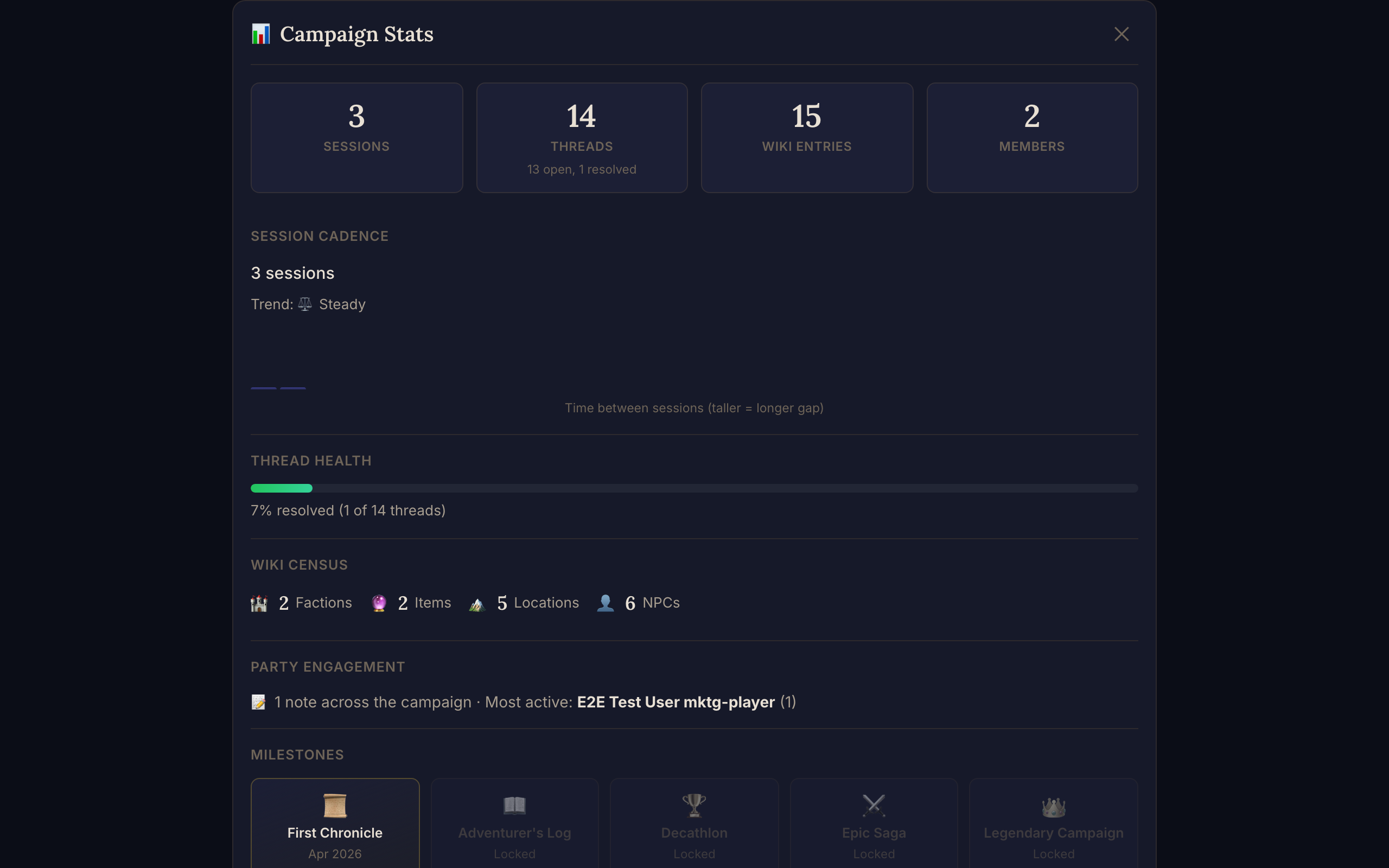Click the 'SESSION CADENCE' section heading

pos(320,236)
